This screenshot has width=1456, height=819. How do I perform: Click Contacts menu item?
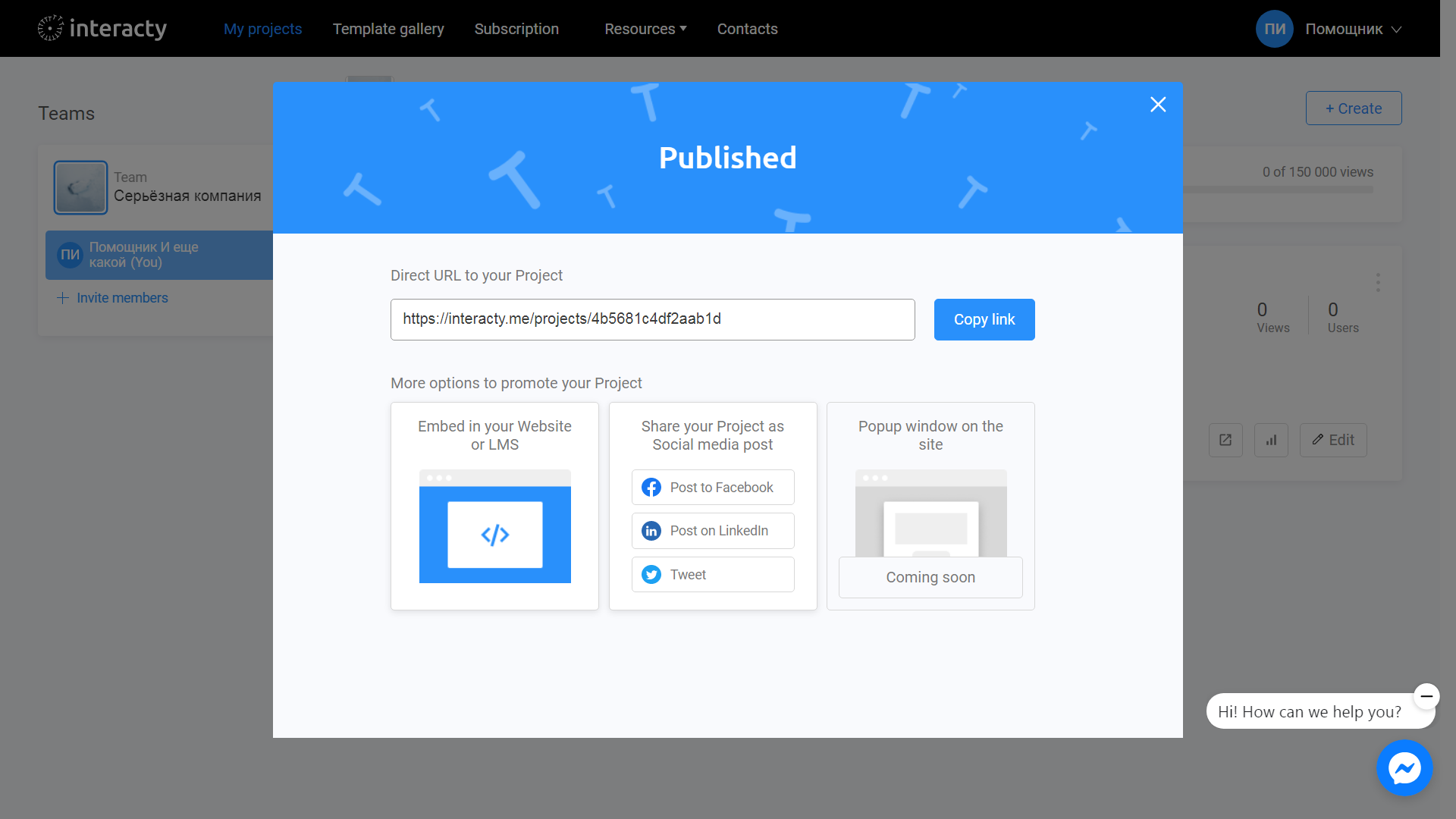coord(748,28)
